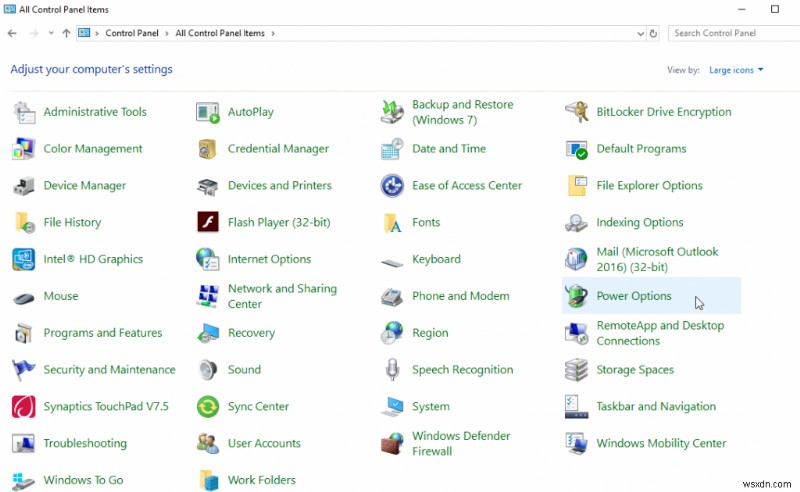This screenshot has width=800, height=492.
Task: Open the Sync Center icon
Action: coord(208,407)
